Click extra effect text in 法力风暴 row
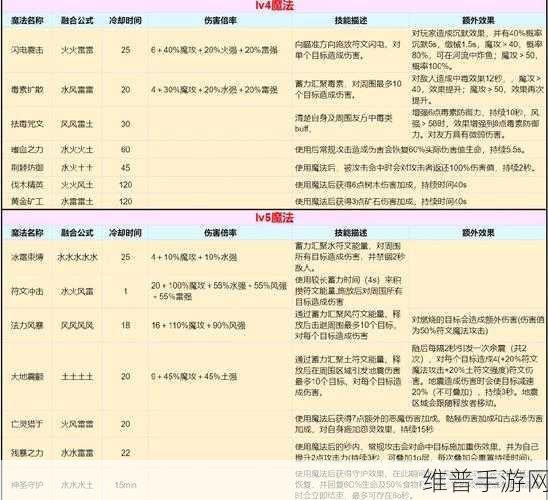Viewport: 548px width, 500px height. tap(478, 325)
